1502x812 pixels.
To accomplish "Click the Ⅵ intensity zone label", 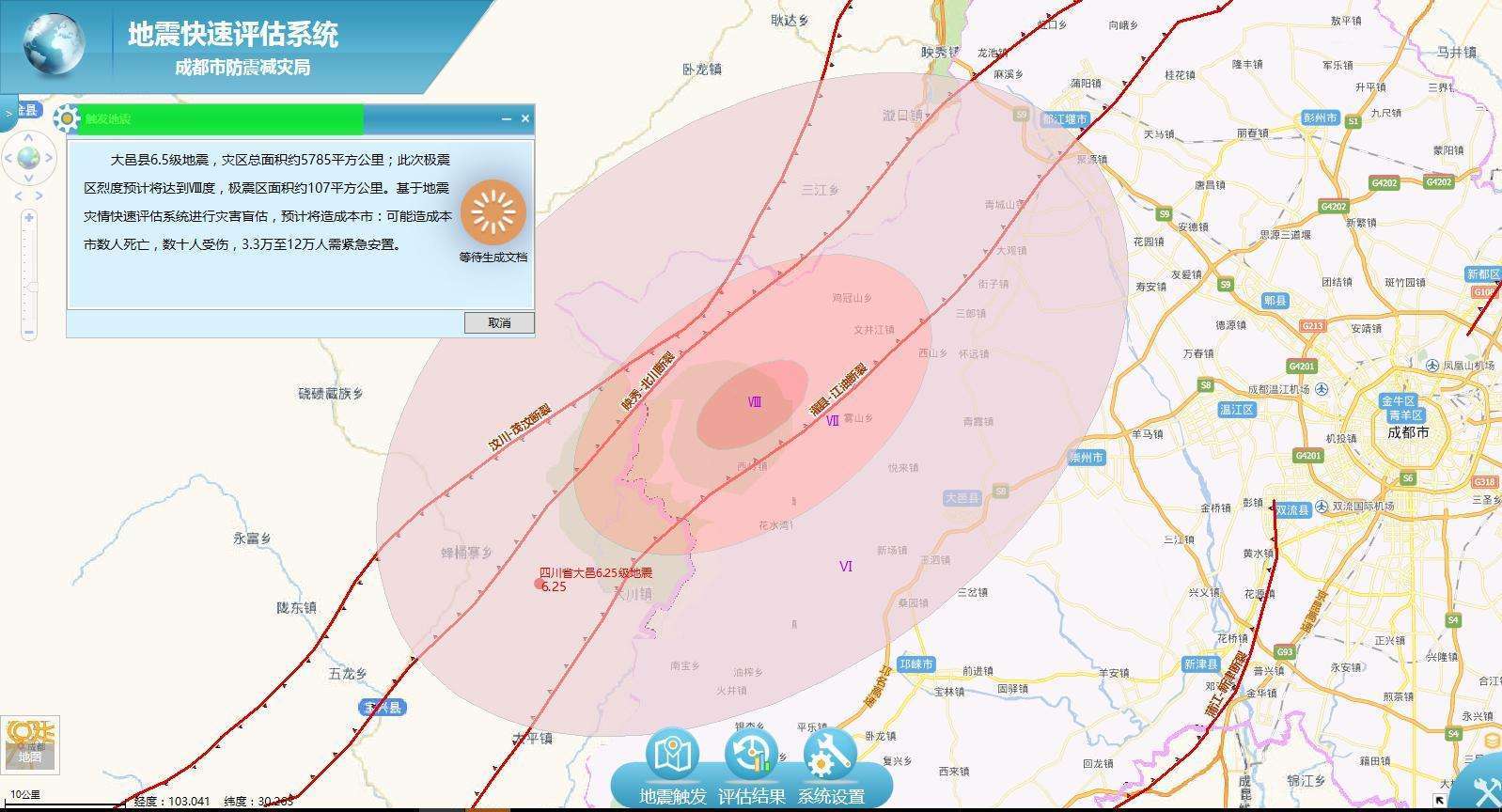I will 846,566.
